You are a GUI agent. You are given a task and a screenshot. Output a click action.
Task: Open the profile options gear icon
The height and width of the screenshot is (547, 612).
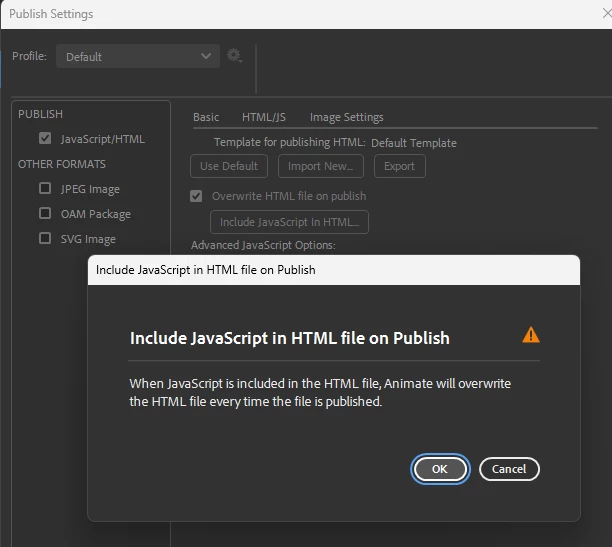235,56
